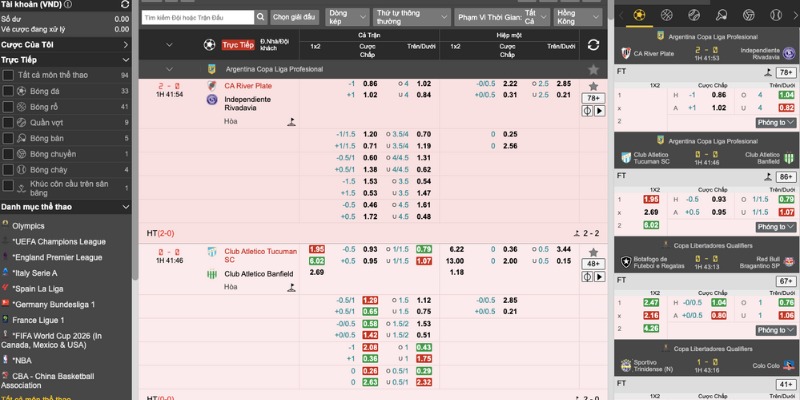Open corner markets in Tucuman side card
Image resolution: width=800 pixels, height=400 pixels.
coord(767,177)
